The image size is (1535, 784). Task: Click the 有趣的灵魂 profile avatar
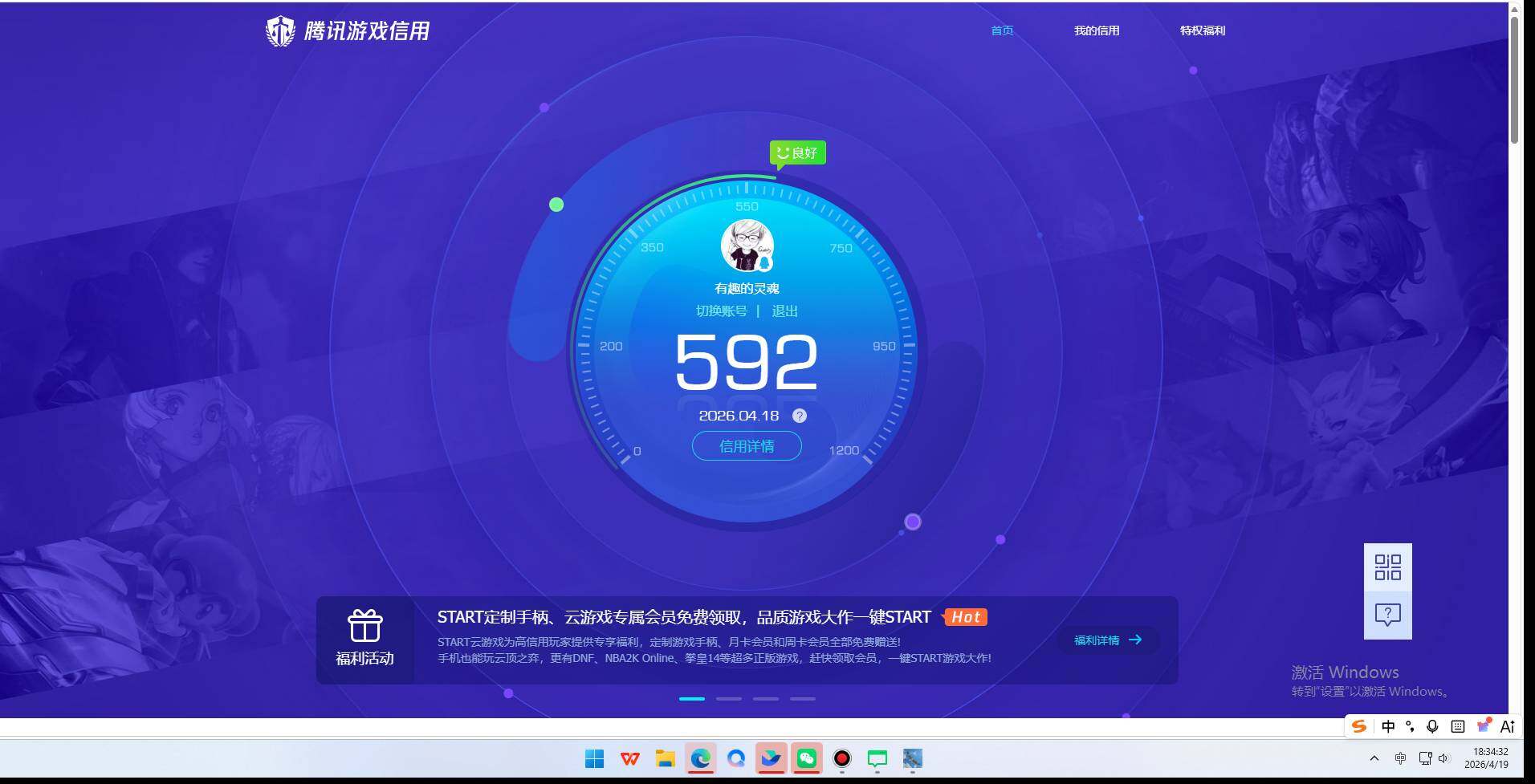[746, 246]
